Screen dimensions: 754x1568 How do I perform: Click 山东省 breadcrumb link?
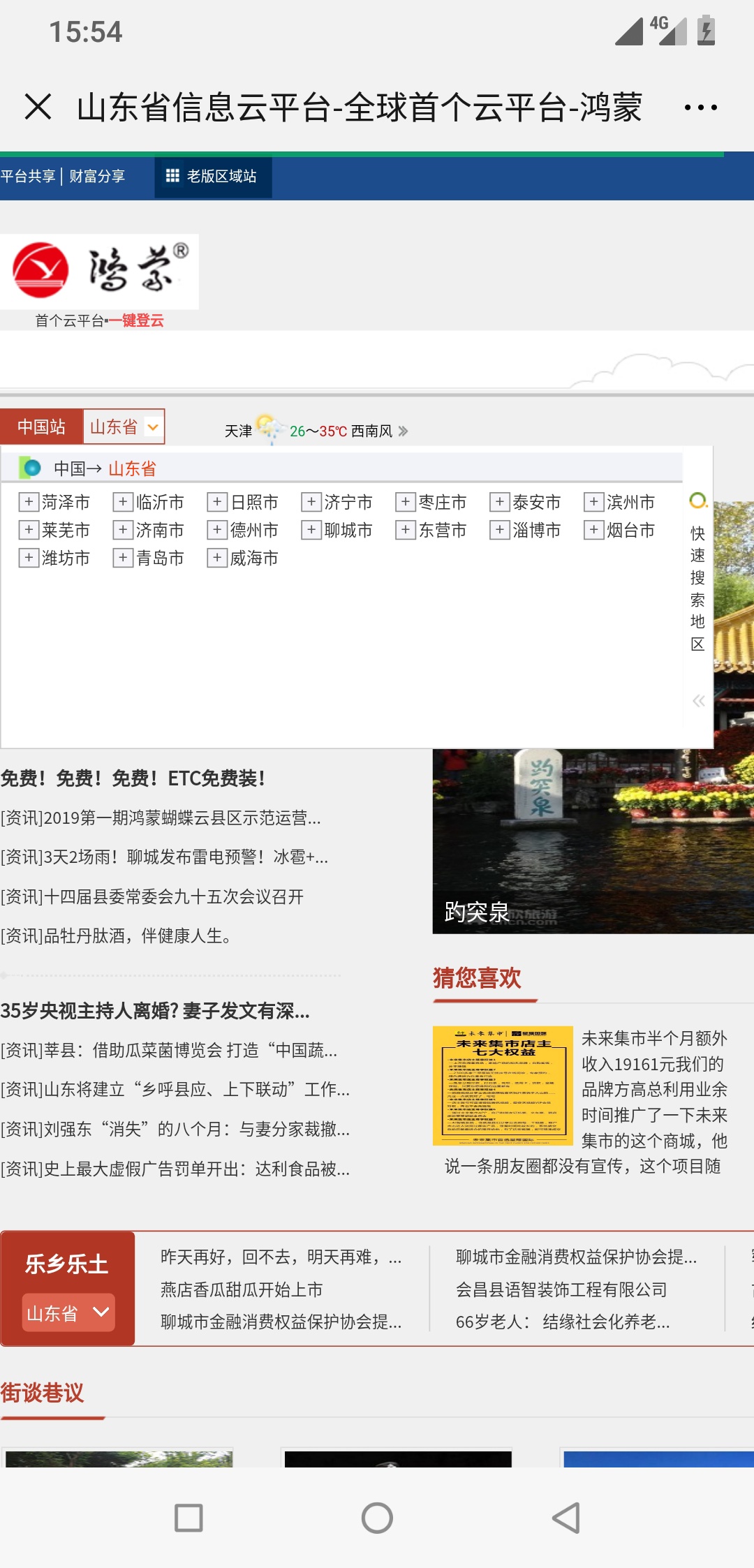(x=133, y=468)
